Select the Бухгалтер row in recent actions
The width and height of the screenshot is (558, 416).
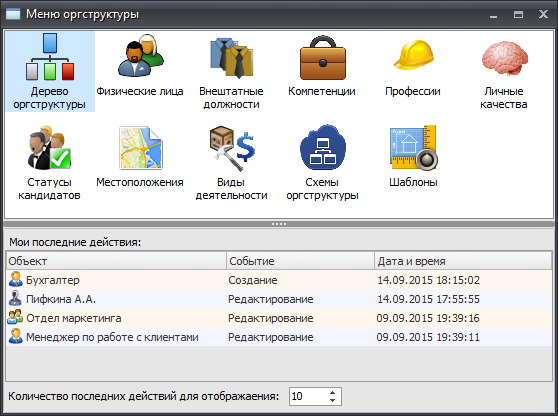(279, 280)
